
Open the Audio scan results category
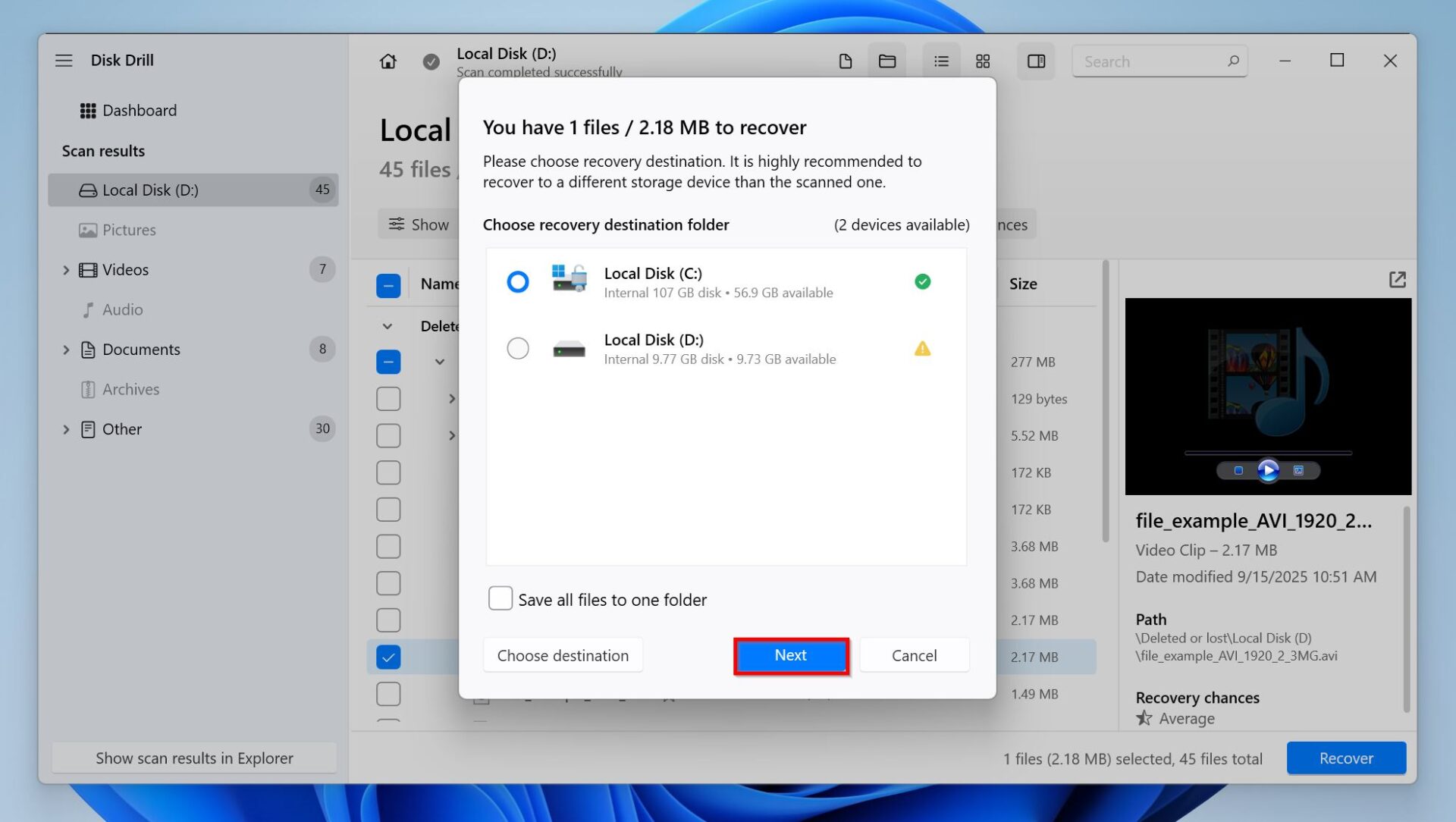pos(121,309)
